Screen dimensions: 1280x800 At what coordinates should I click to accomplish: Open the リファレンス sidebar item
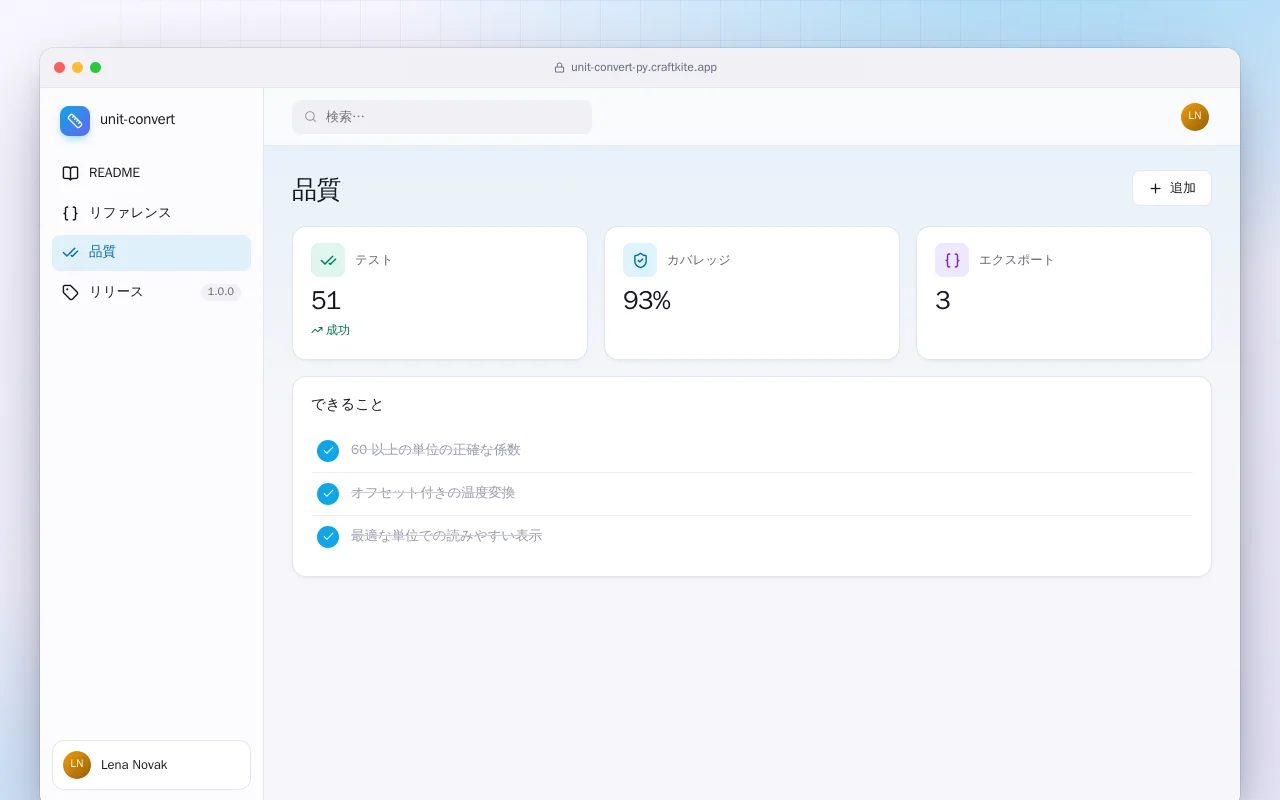(151, 213)
